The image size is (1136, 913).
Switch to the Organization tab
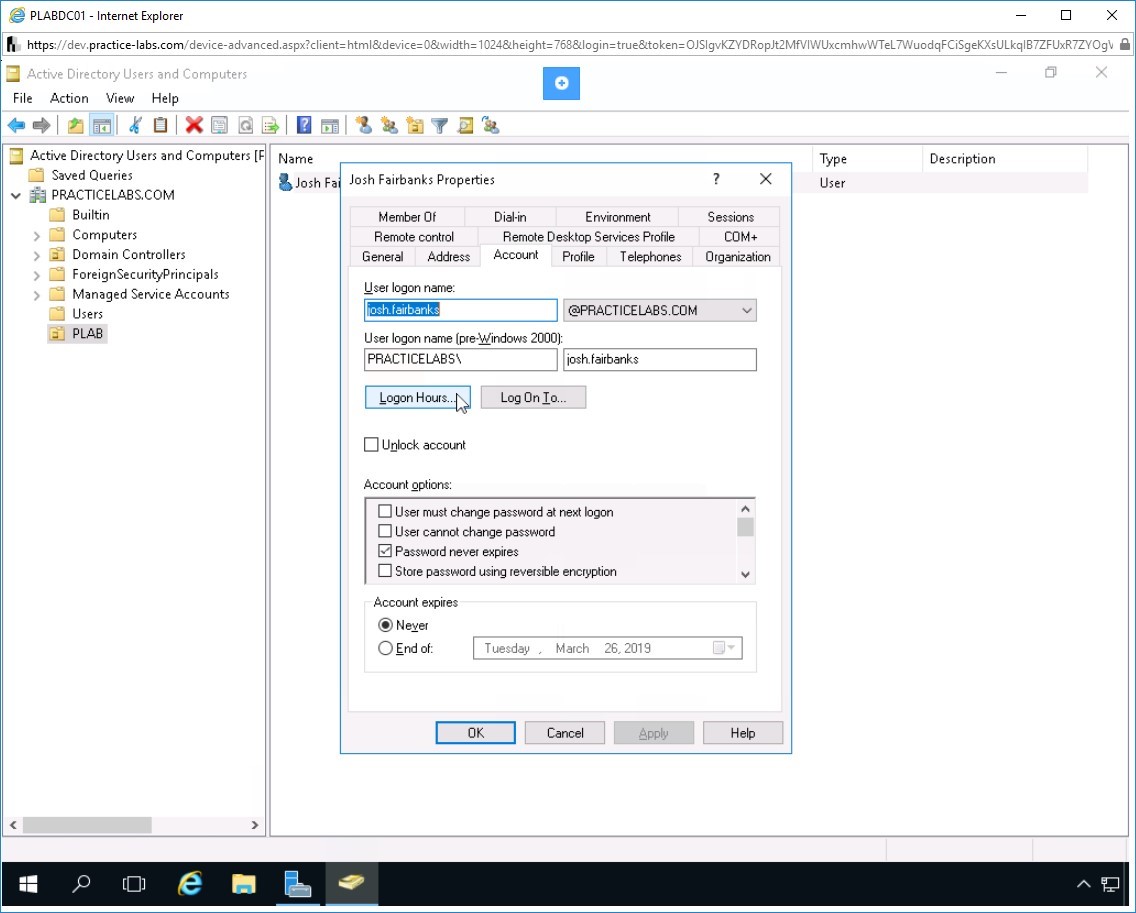[x=738, y=257]
